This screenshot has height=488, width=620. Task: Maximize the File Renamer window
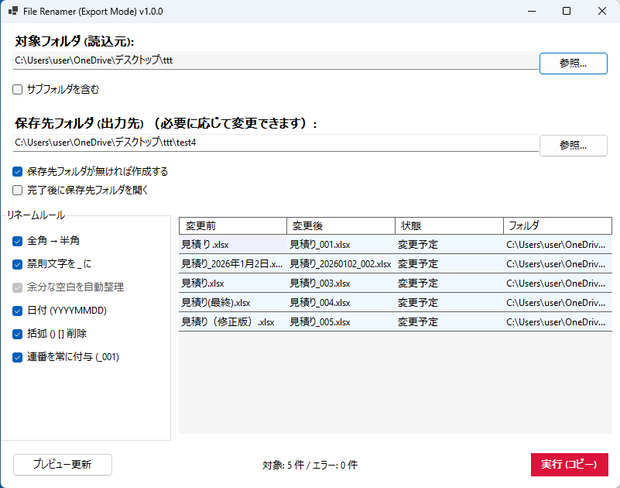[566, 11]
